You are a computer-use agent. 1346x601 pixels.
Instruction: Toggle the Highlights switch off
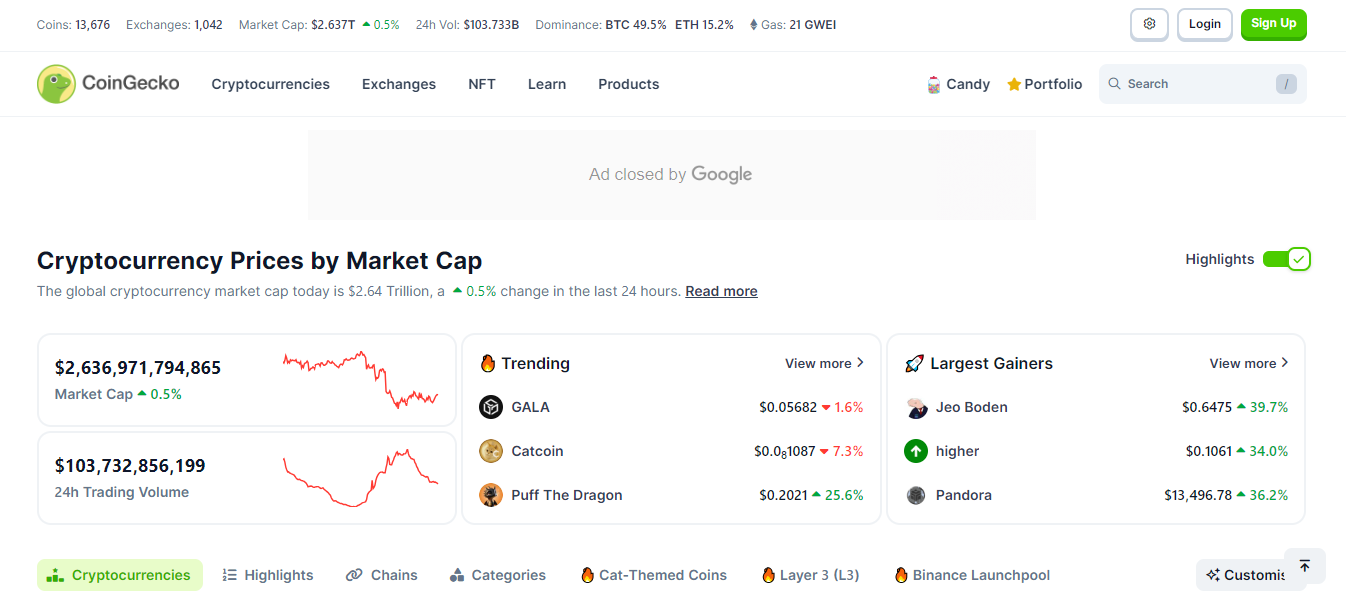(x=1286, y=259)
